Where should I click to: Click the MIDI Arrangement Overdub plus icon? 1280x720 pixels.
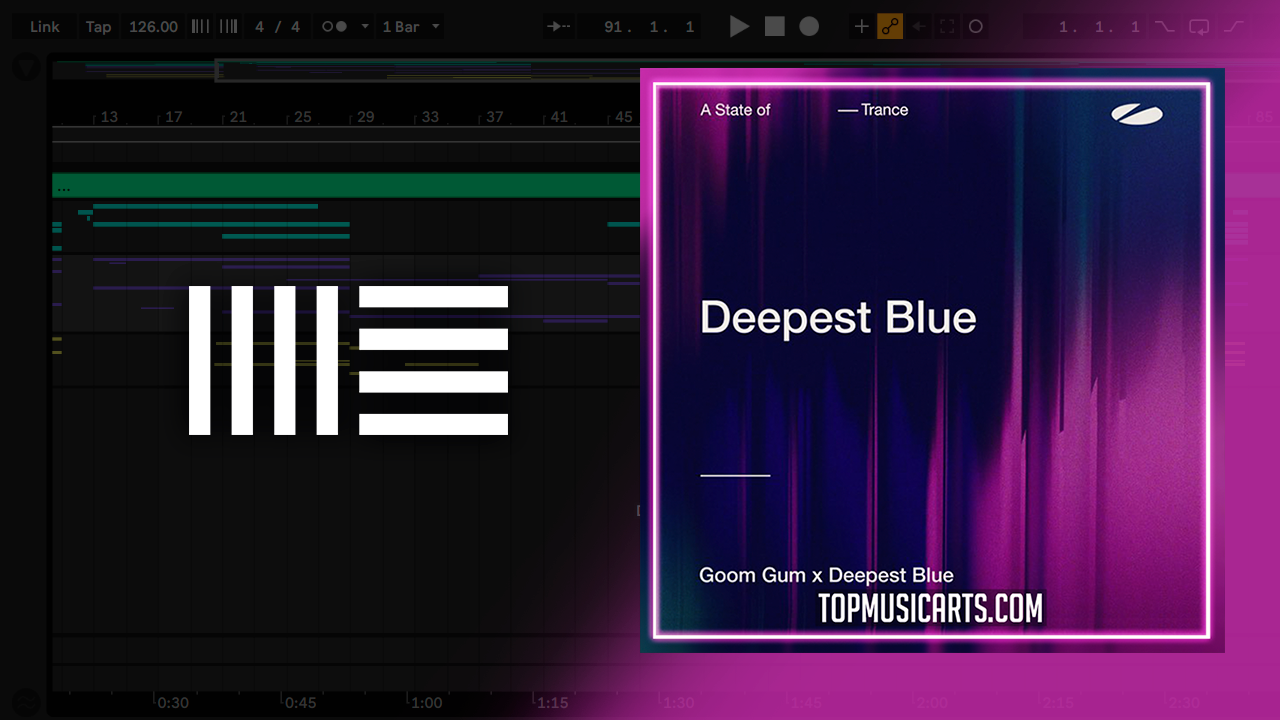click(x=861, y=27)
